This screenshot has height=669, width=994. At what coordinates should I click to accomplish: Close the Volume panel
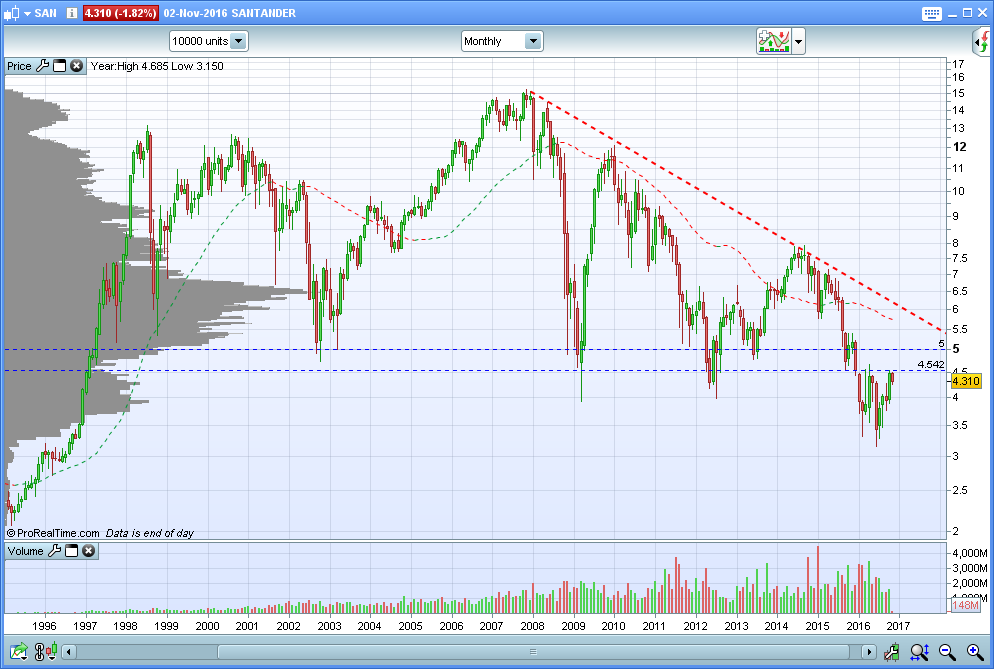point(89,551)
